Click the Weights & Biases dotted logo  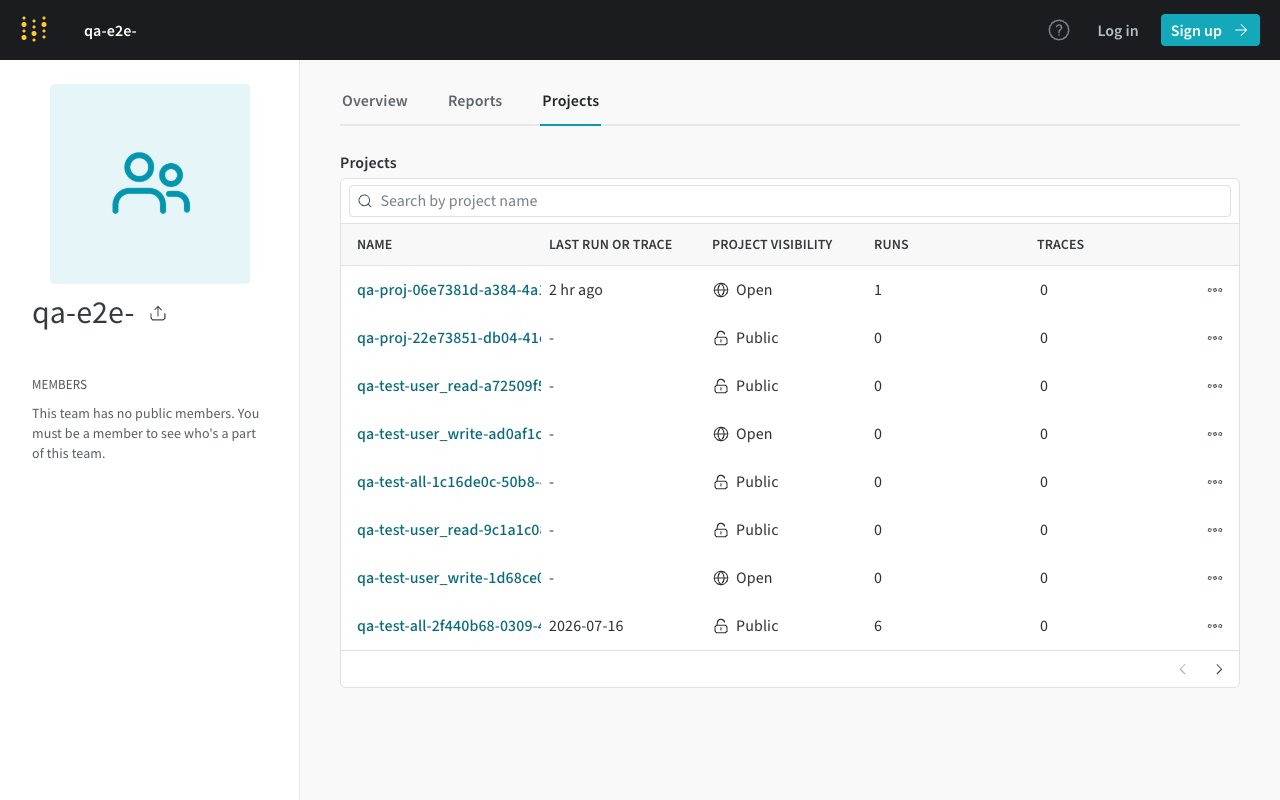click(34, 30)
